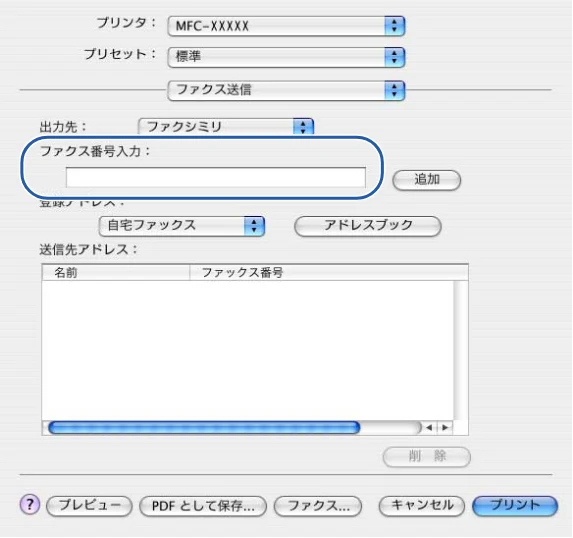Viewport: 573px width, 538px height.
Task: Click the ファクス... button
Action: point(318,506)
